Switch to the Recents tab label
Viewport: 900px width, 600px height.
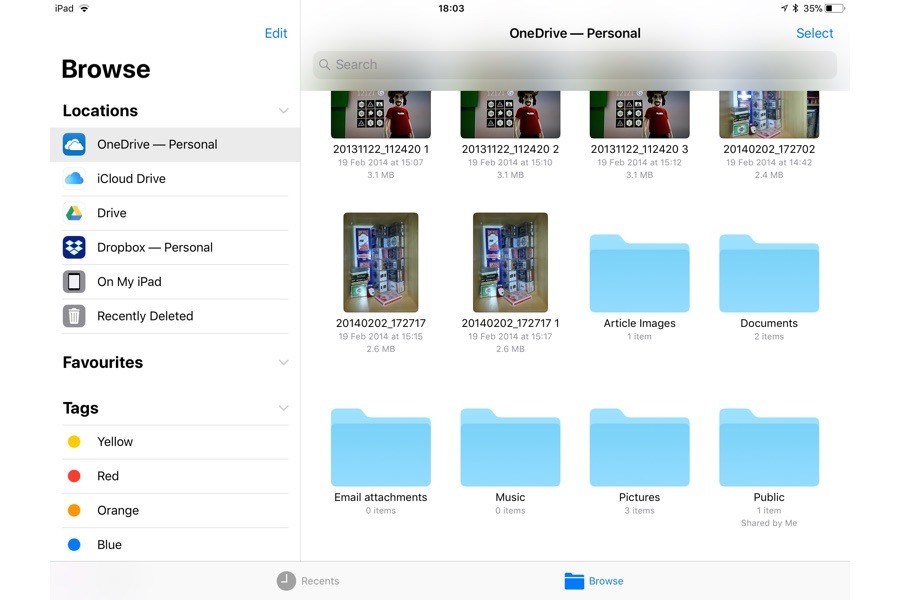coord(320,581)
